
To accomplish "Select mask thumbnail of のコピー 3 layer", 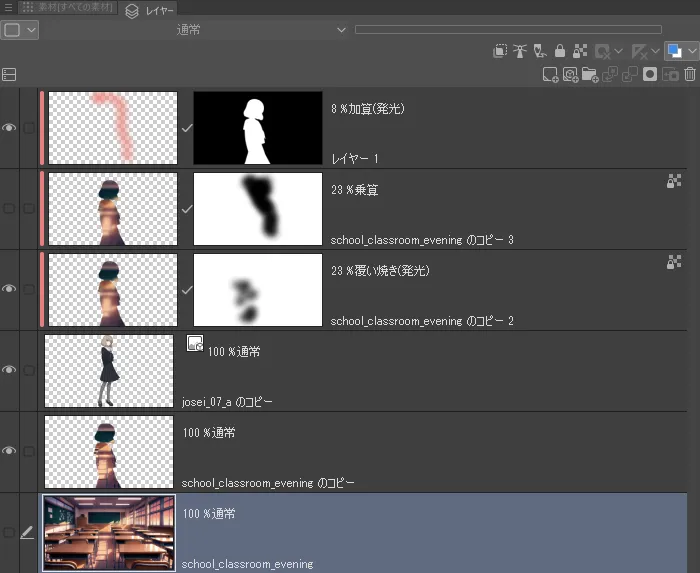I will coord(258,209).
